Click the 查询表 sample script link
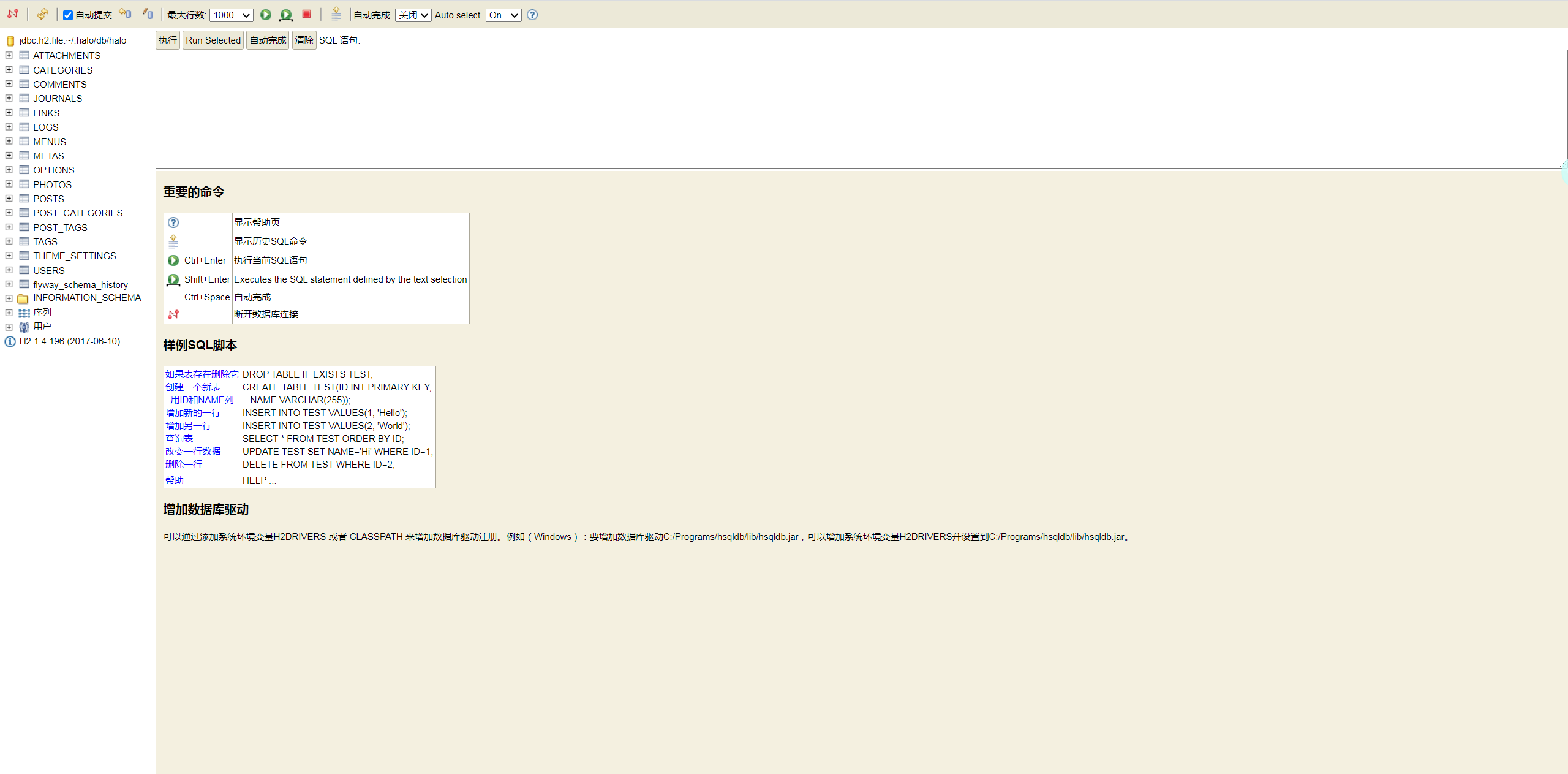 [x=179, y=438]
